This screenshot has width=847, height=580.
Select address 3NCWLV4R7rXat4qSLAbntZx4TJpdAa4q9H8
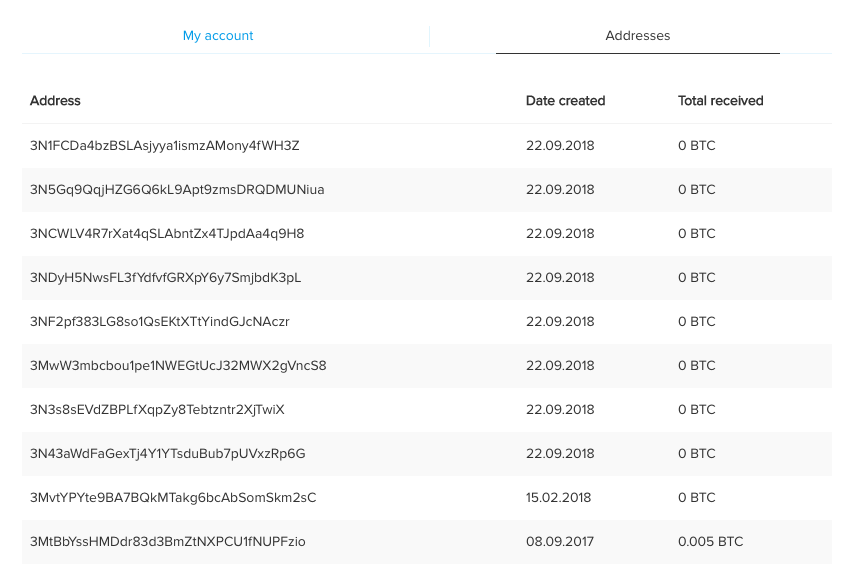167,234
